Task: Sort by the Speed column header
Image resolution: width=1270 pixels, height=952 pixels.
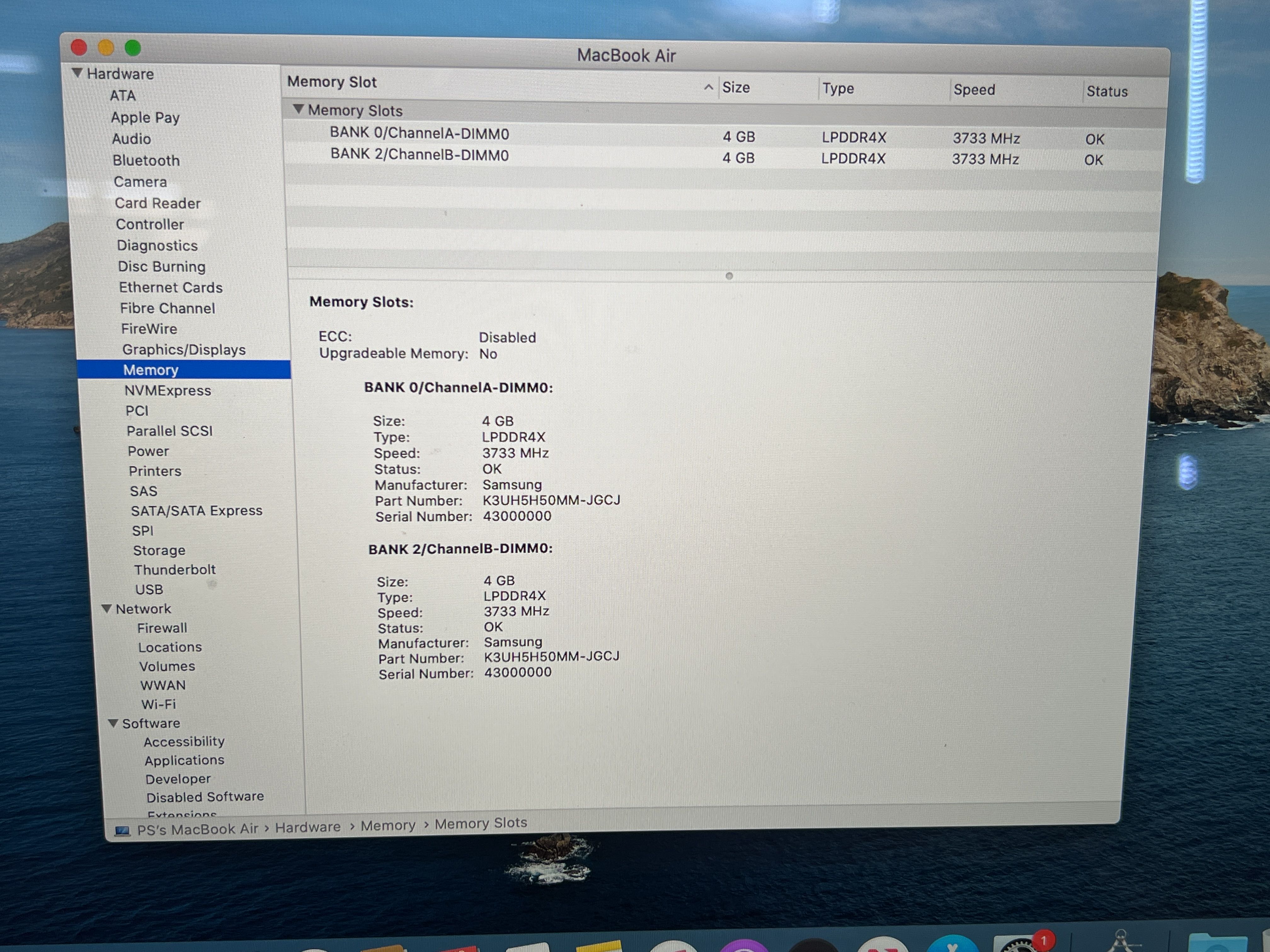Action: click(974, 89)
